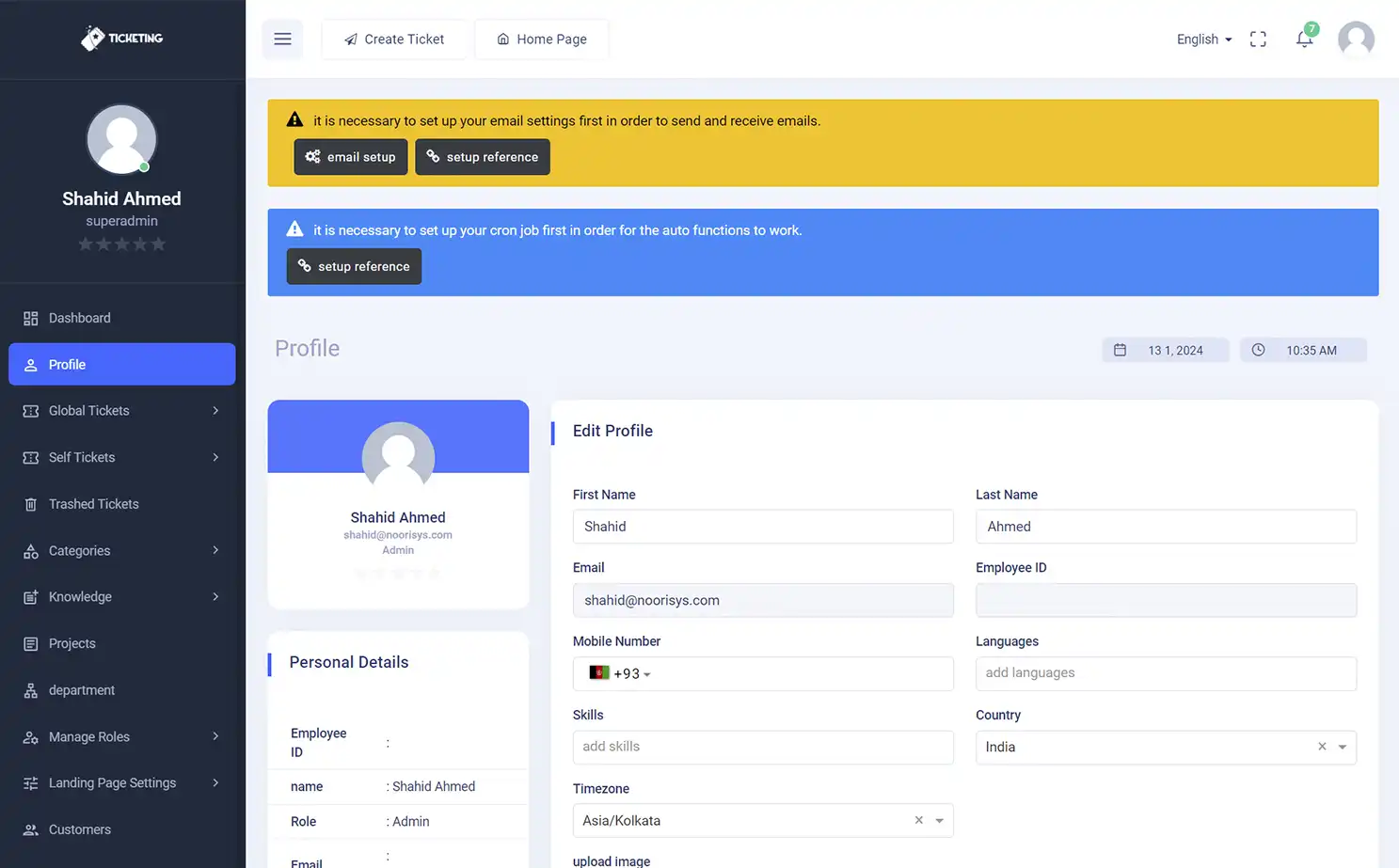Expand the Country dropdown arrow
The height and width of the screenshot is (868, 1399).
(1343, 747)
